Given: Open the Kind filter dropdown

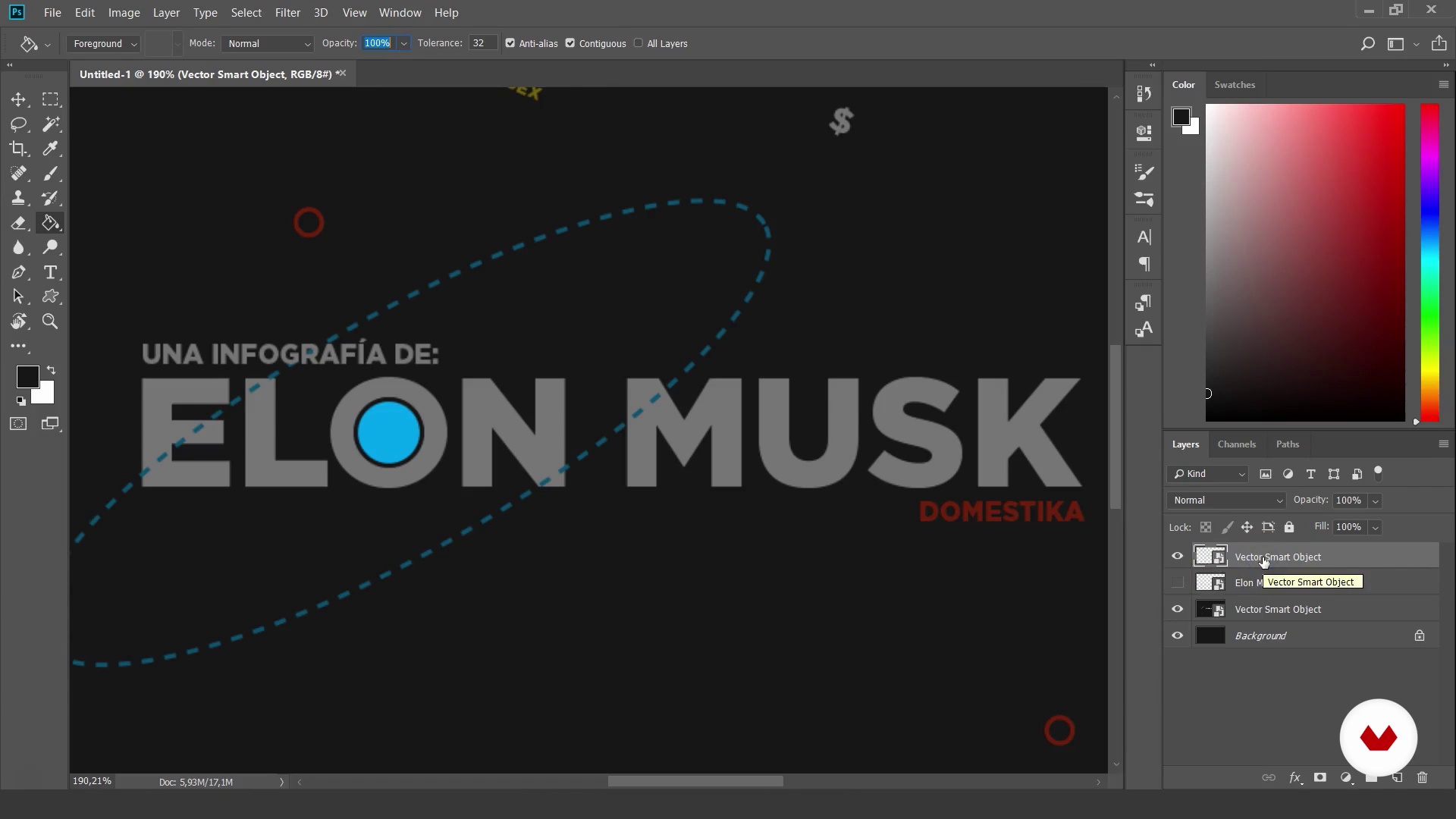Looking at the screenshot, I should pos(1208,474).
